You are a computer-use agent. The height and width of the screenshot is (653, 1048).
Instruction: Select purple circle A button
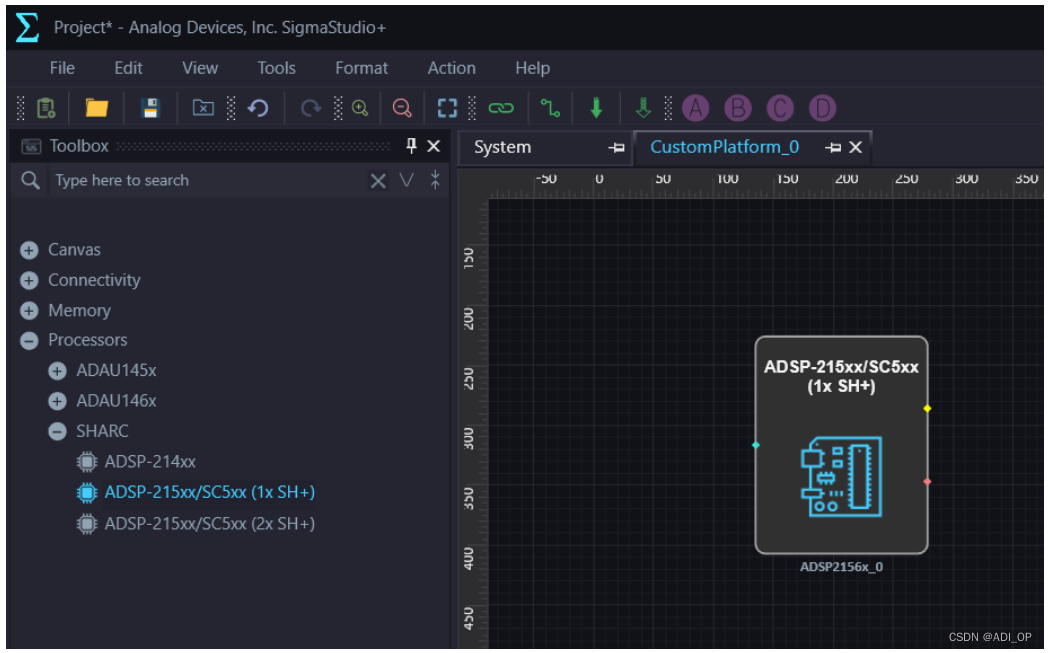tap(696, 108)
